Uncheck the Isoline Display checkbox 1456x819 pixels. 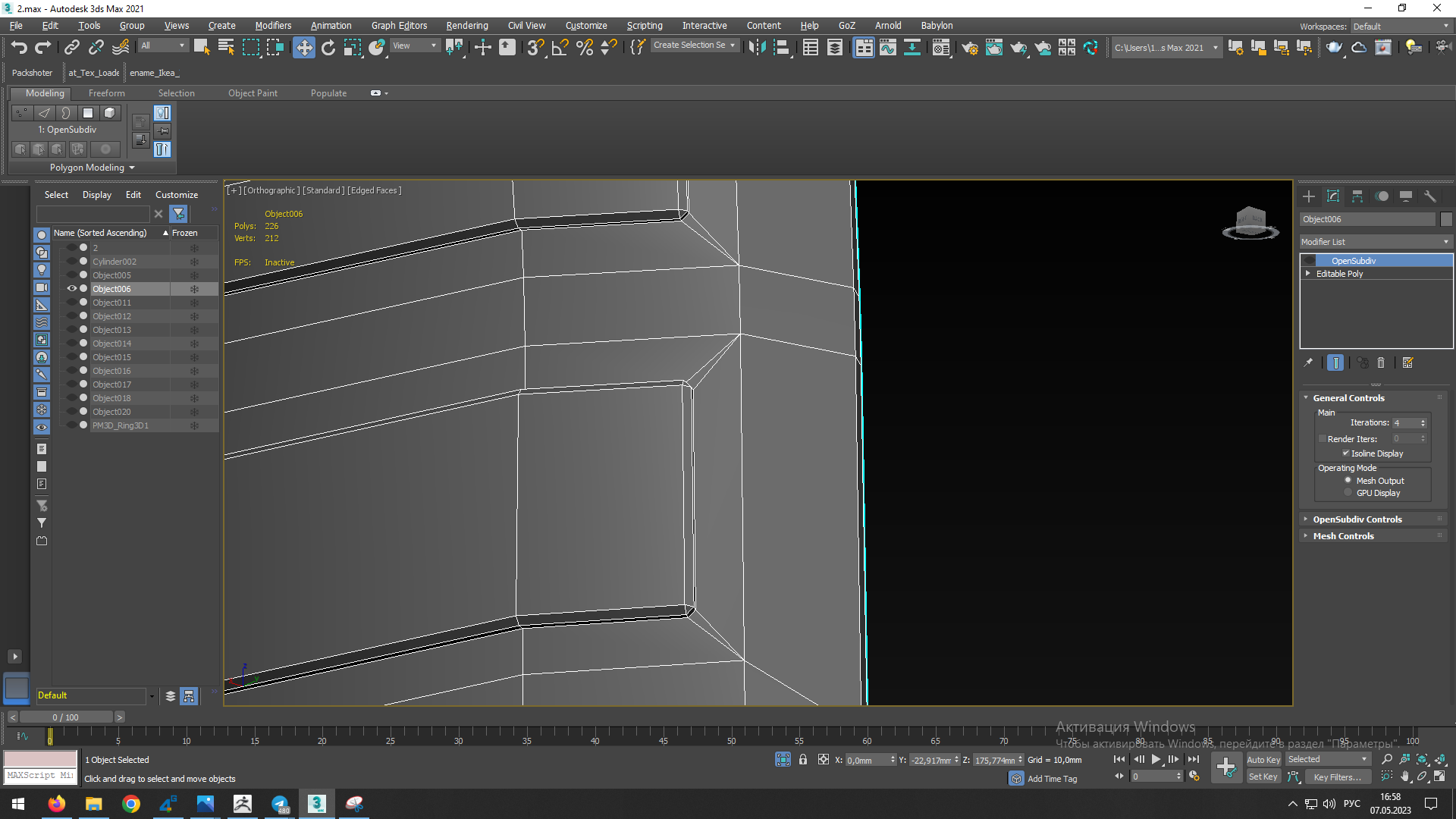(x=1346, y=453)
